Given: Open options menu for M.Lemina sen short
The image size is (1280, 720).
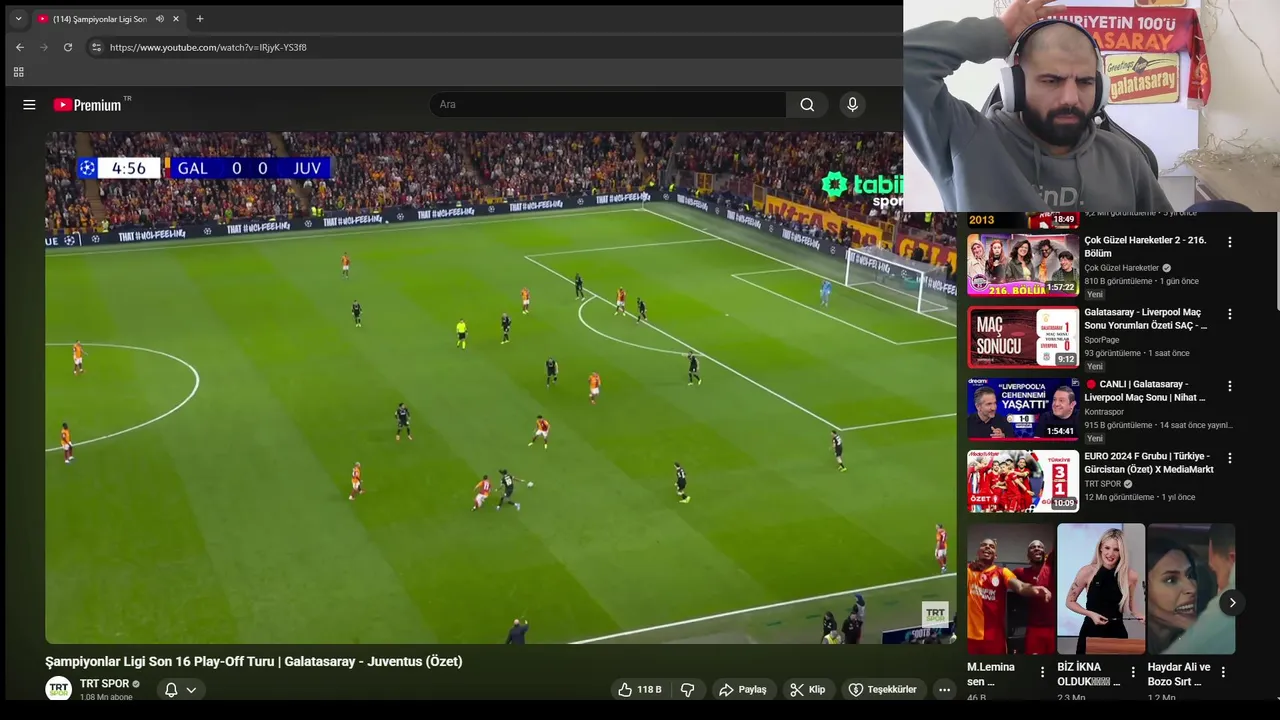Looking at the screenshot, I should pos(1042,672).
